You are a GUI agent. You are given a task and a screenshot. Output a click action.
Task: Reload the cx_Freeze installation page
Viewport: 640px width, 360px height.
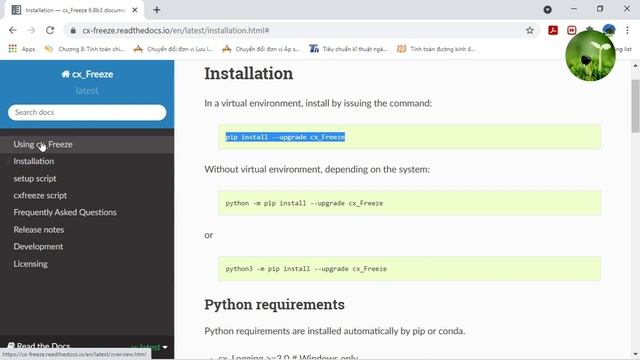click(50, 30)
